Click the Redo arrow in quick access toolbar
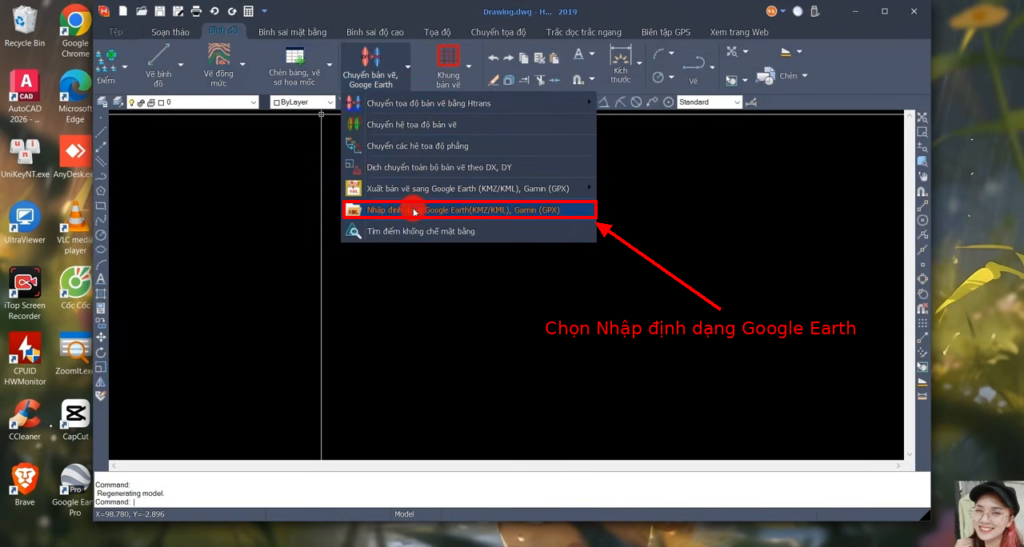The width and height of the screenshot is (1024, 547). [x=232, y=11]
